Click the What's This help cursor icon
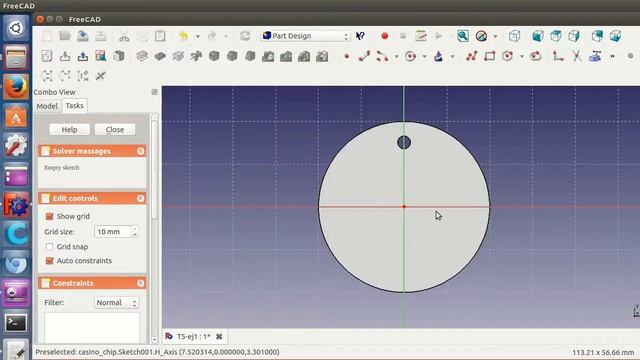The width and height of the screenshot is (640, 360). pyautogui.click(x=360, y=36)
